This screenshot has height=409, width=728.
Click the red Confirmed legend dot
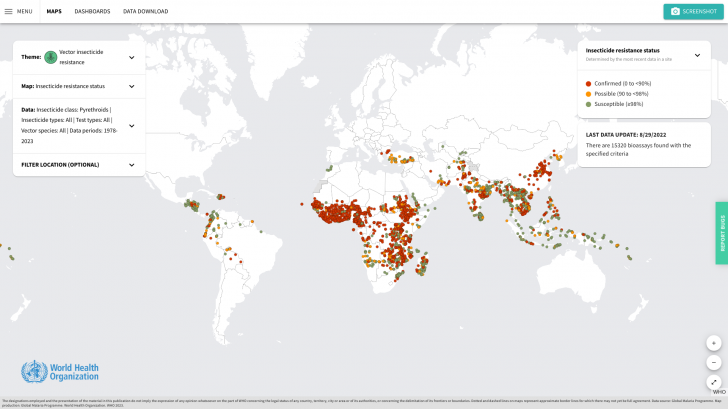589,83
